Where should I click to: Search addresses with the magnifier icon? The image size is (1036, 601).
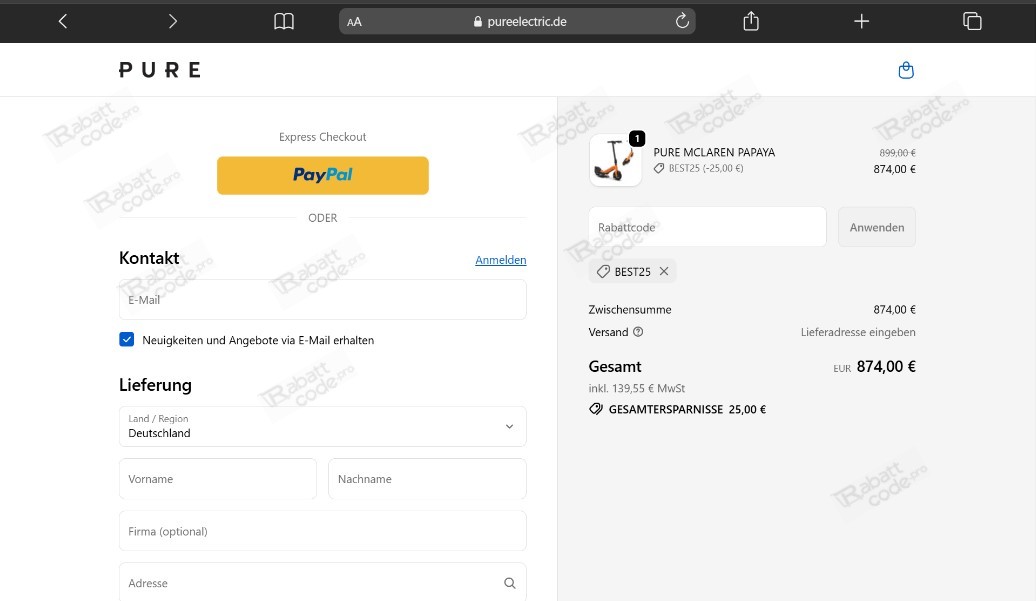click(509, 583)
